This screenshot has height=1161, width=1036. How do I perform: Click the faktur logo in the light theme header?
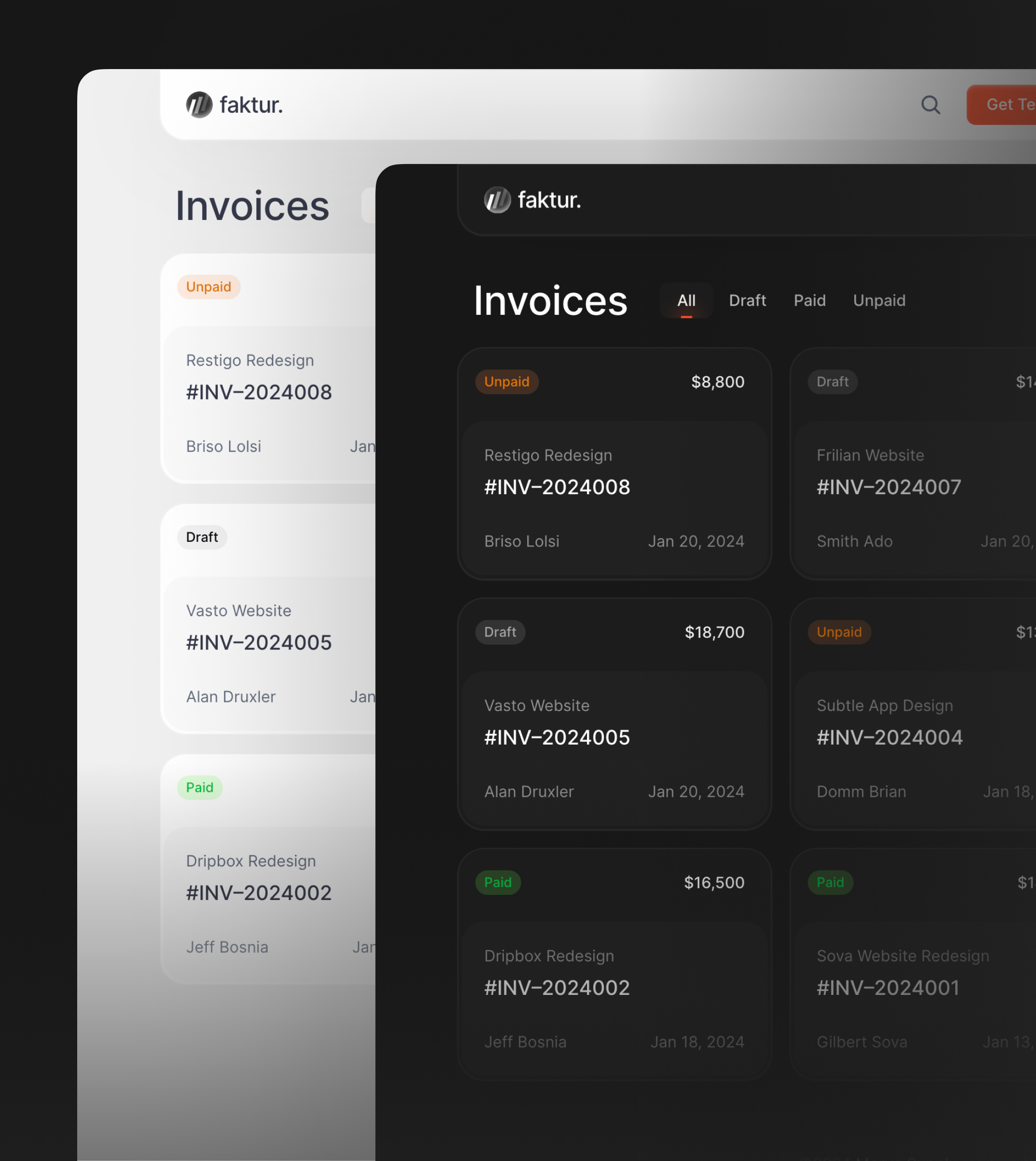point(234,105)
